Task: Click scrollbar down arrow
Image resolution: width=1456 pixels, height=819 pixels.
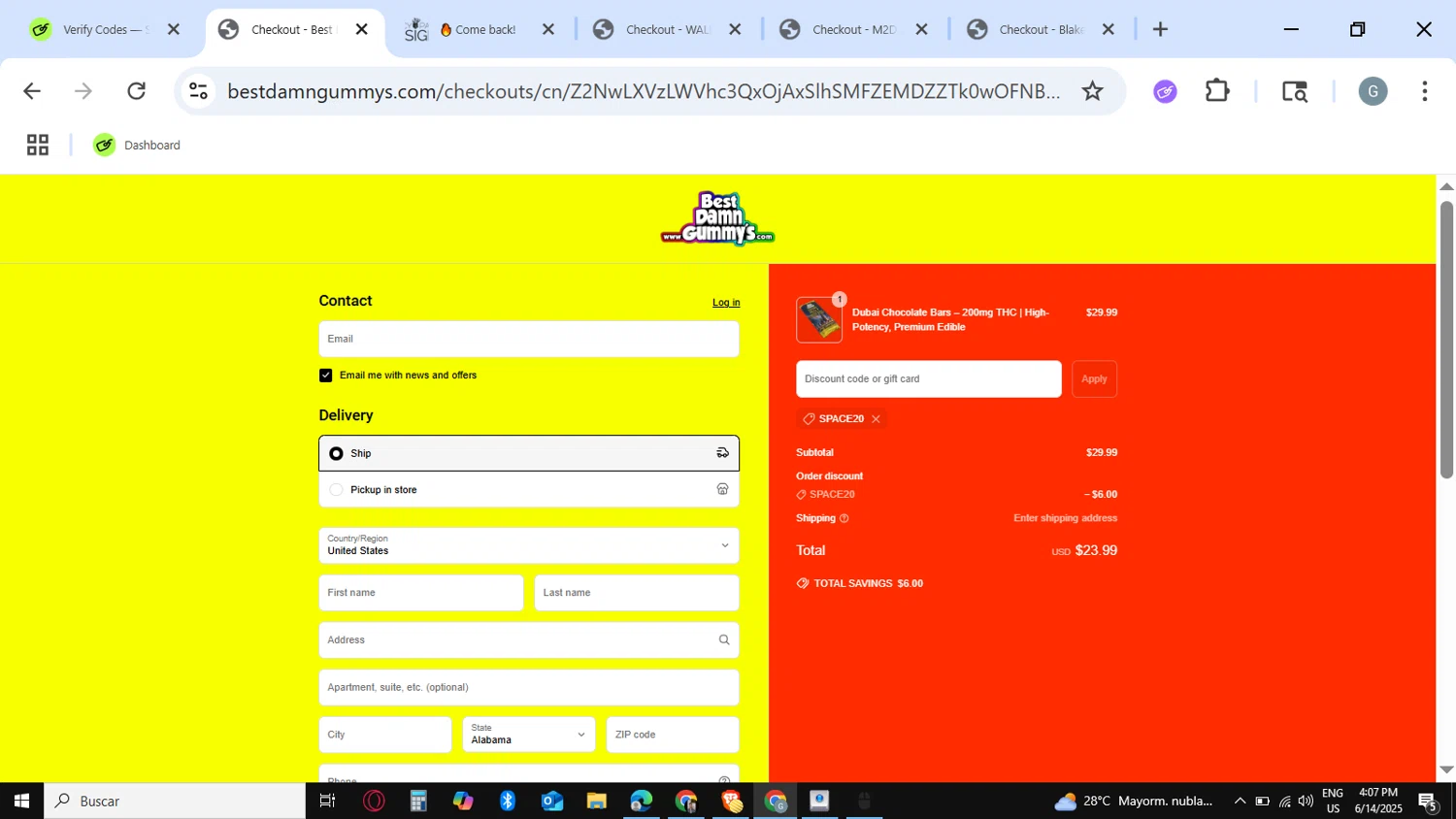Action: click(1446, 770)
